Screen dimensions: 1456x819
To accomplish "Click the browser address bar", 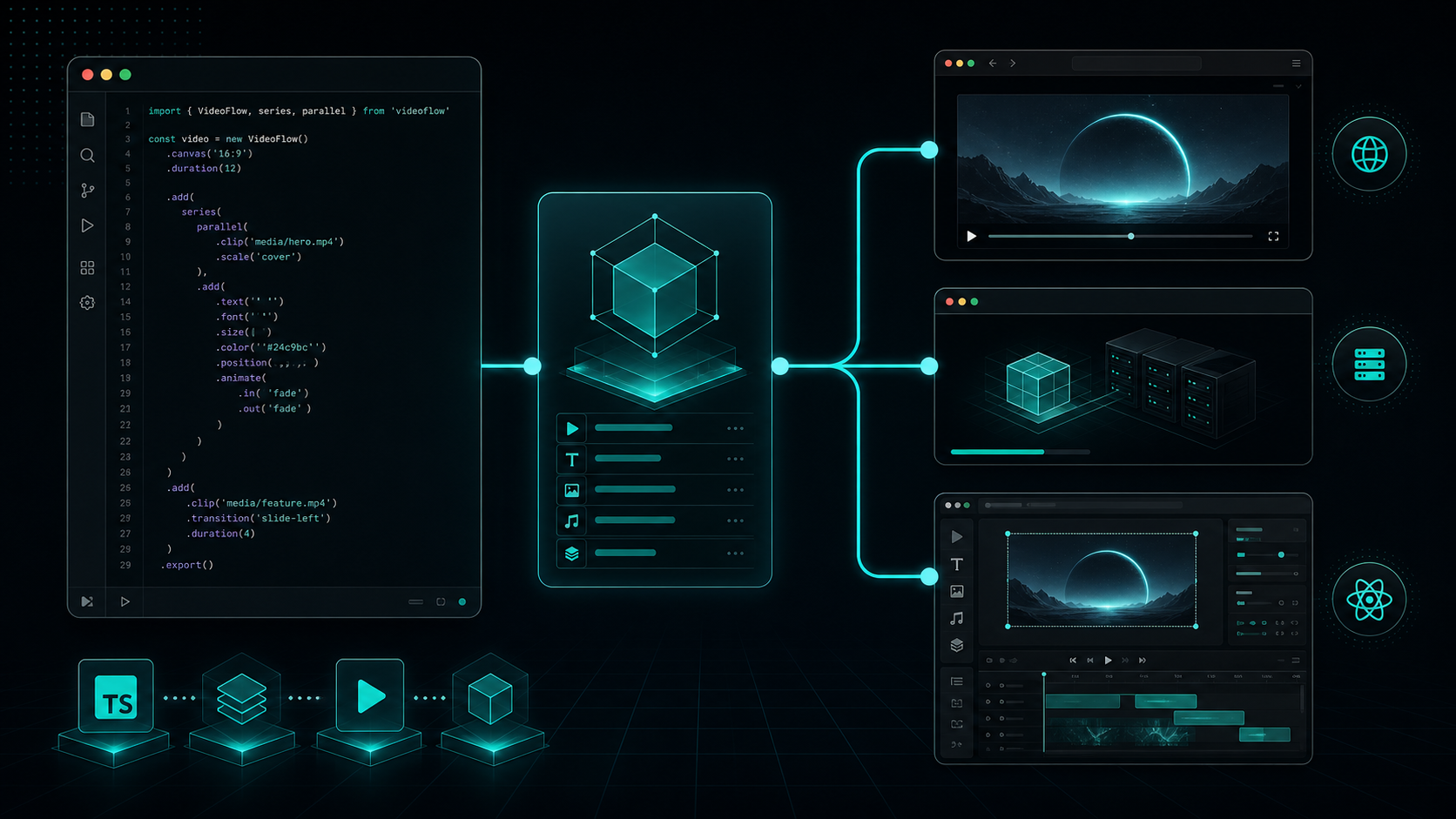I will [1136, 64].
